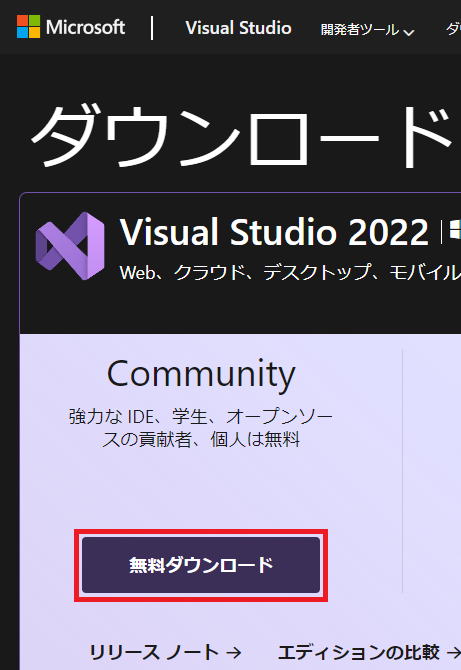Click the arrow after エディションの比較
This screenshot has height=670, width=461.
(x=454, y=653)
